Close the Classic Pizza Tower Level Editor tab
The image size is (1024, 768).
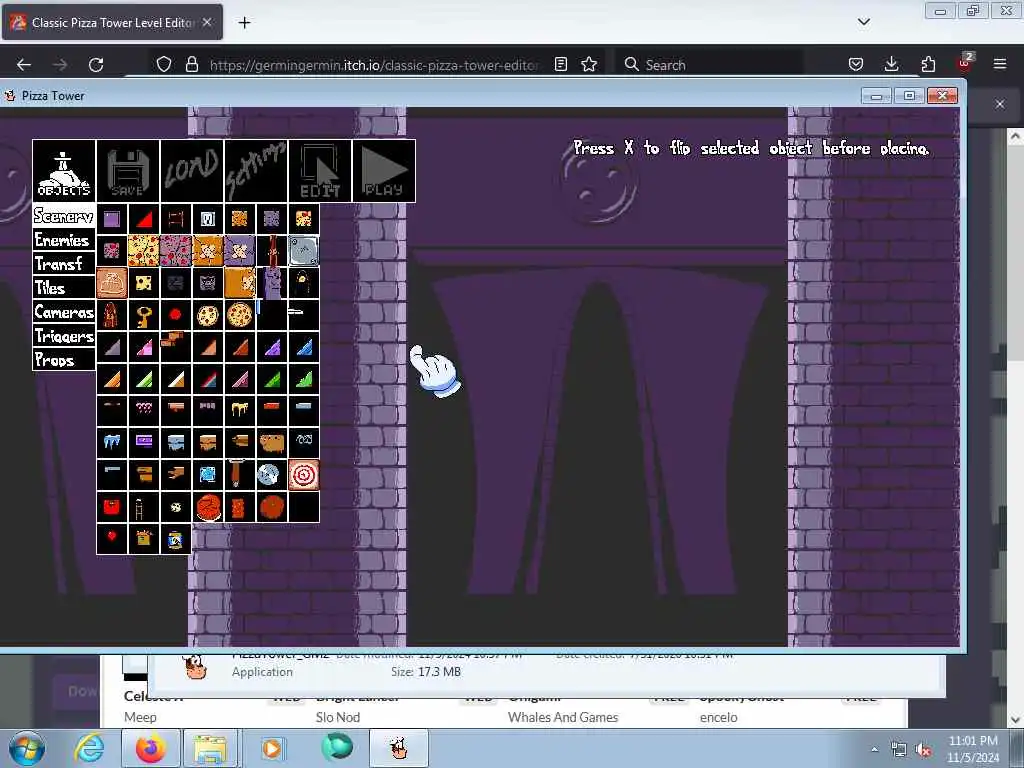pyautogui.click(x=207, y=22)
